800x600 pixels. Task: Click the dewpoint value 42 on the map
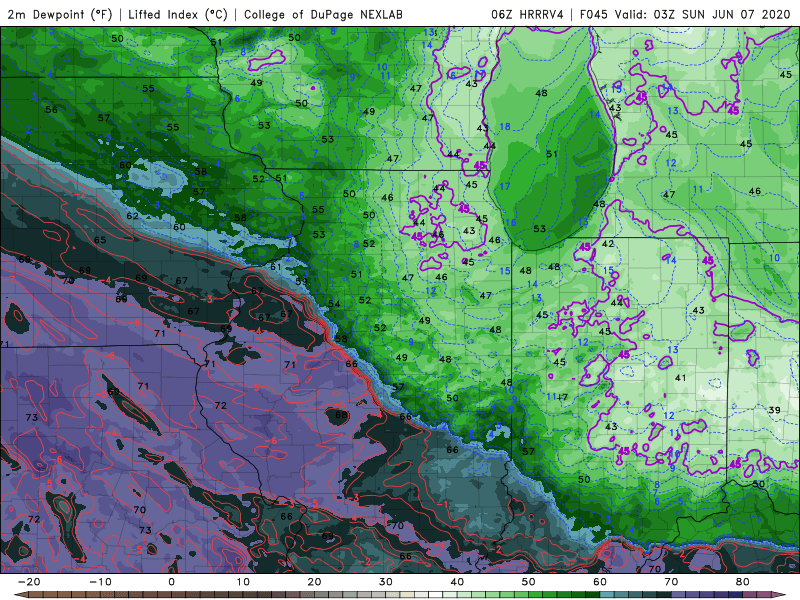[x=608, y=244]
